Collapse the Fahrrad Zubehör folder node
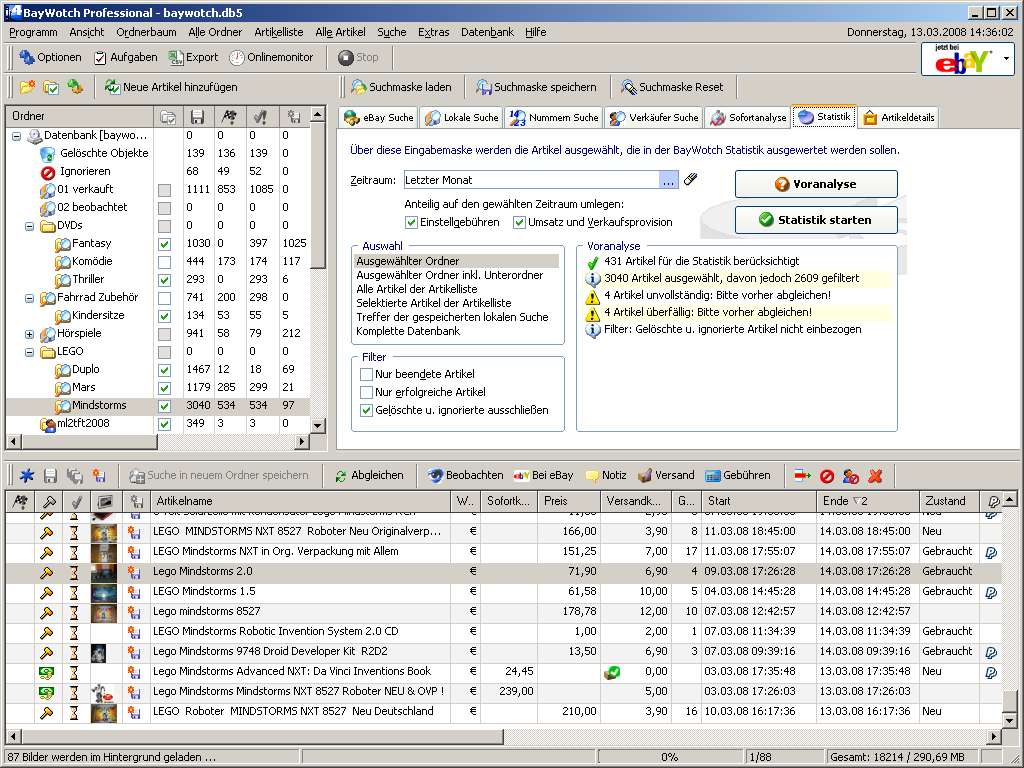The height and width of the screenshot is (768, 1024). pos(29,298)
